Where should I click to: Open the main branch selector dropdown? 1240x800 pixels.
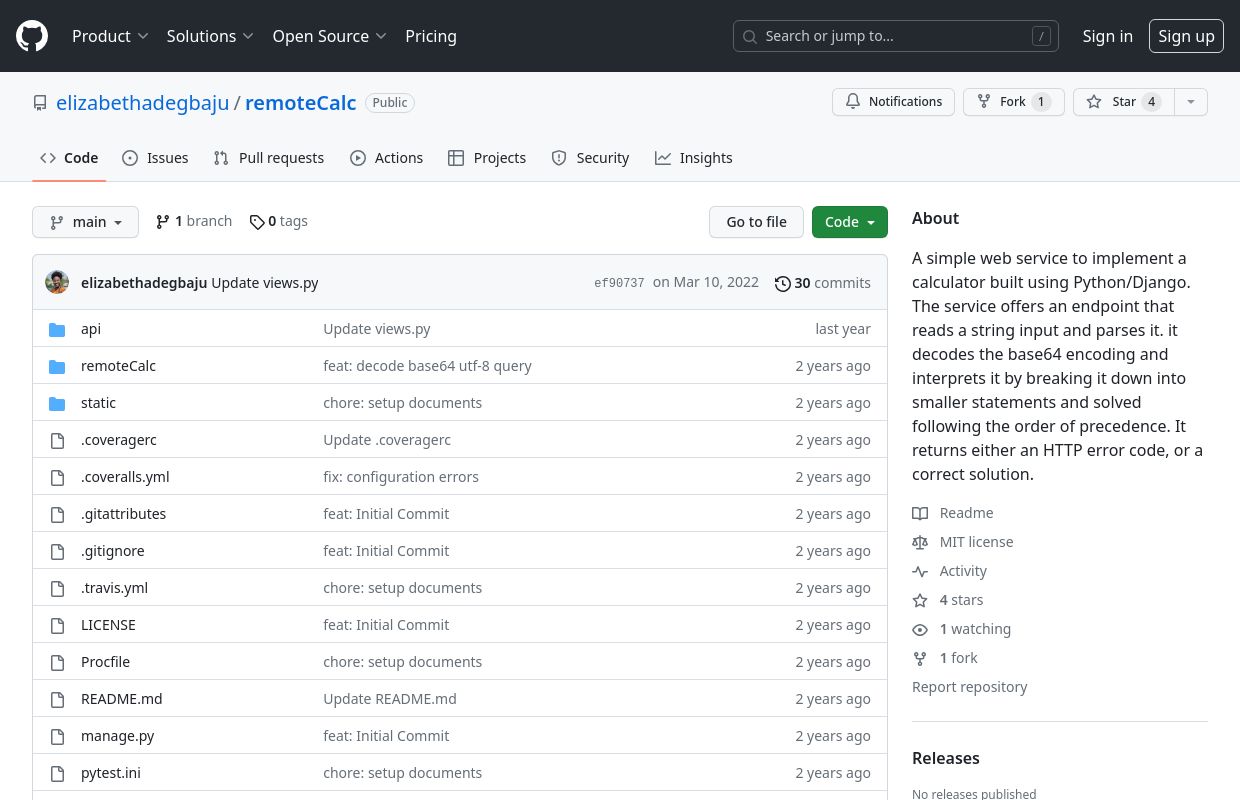[85, 222]
